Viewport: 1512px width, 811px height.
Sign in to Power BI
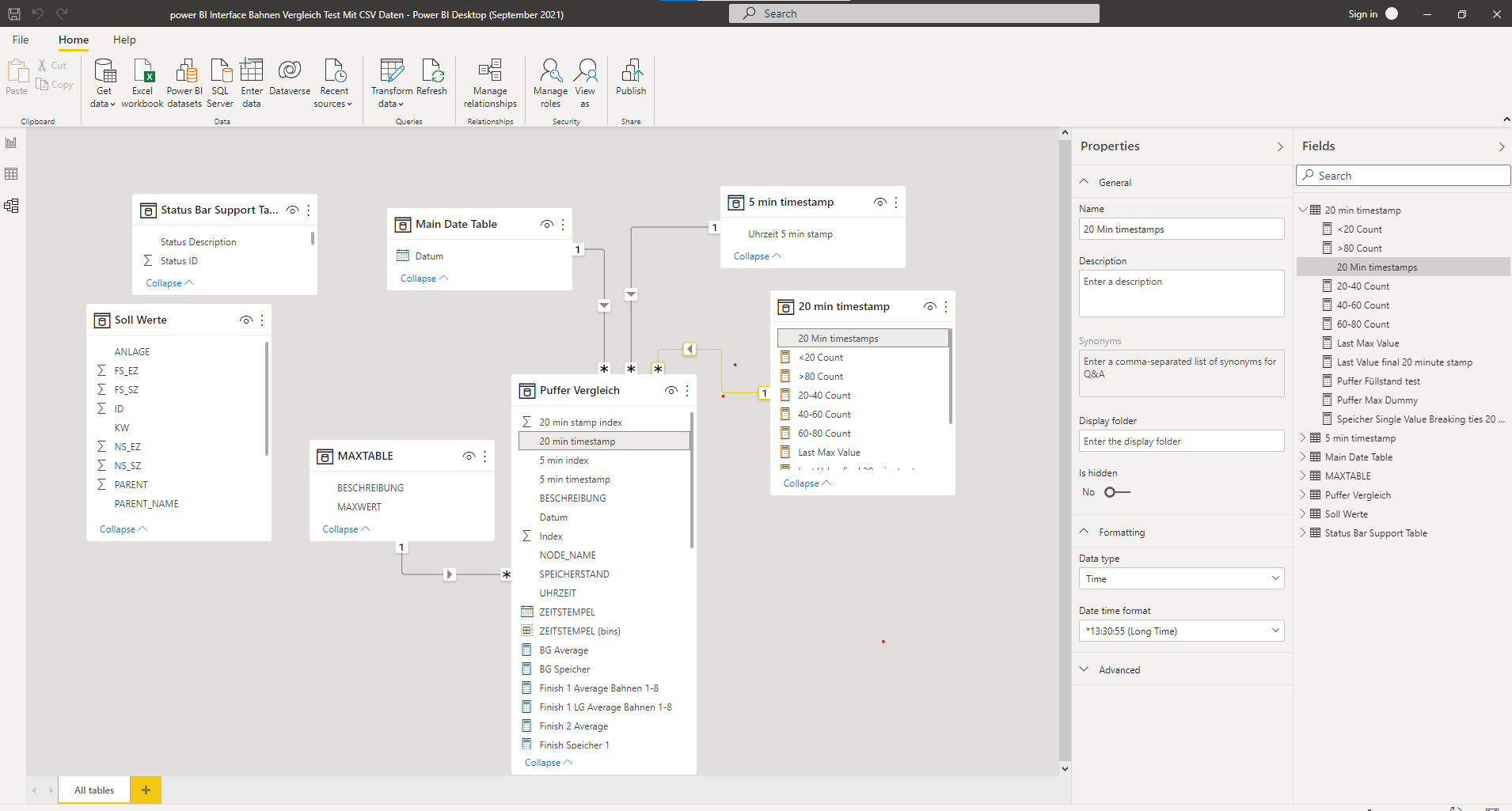click(1373, 13)
